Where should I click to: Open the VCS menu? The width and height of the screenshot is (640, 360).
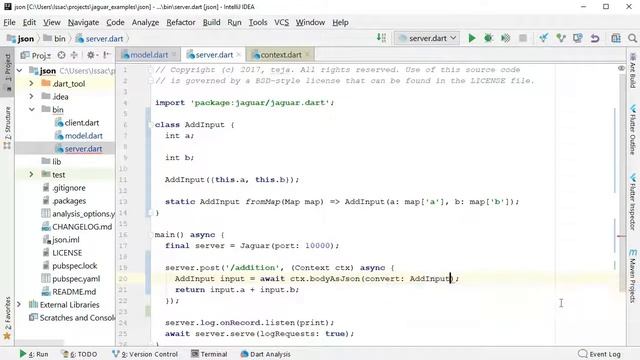click(x=281, y=22)
